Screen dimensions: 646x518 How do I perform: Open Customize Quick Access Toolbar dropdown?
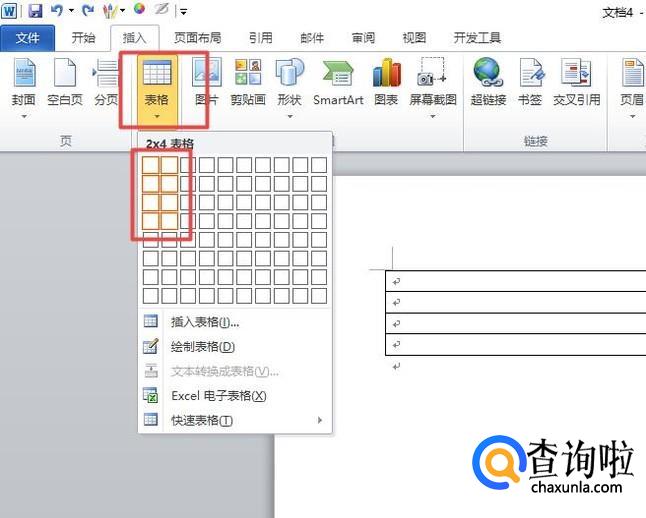[x=184, y=12]
